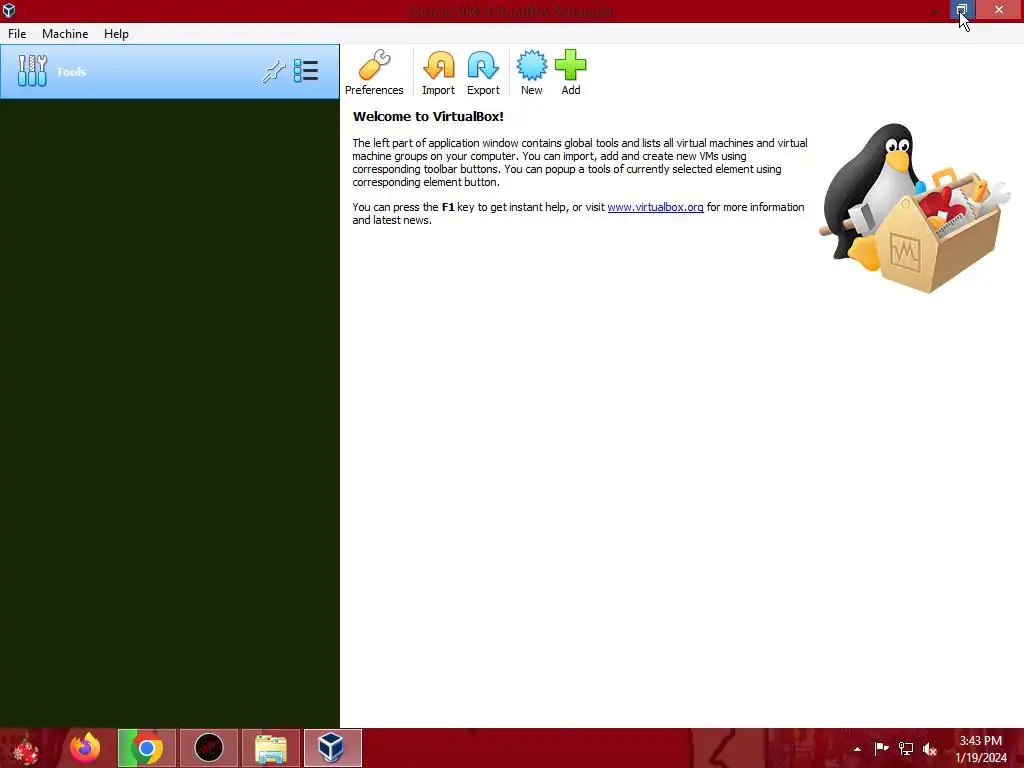Select the Tools item in left pane
The width and height of the screenshot is (1024, 768).
coord(170,72)
